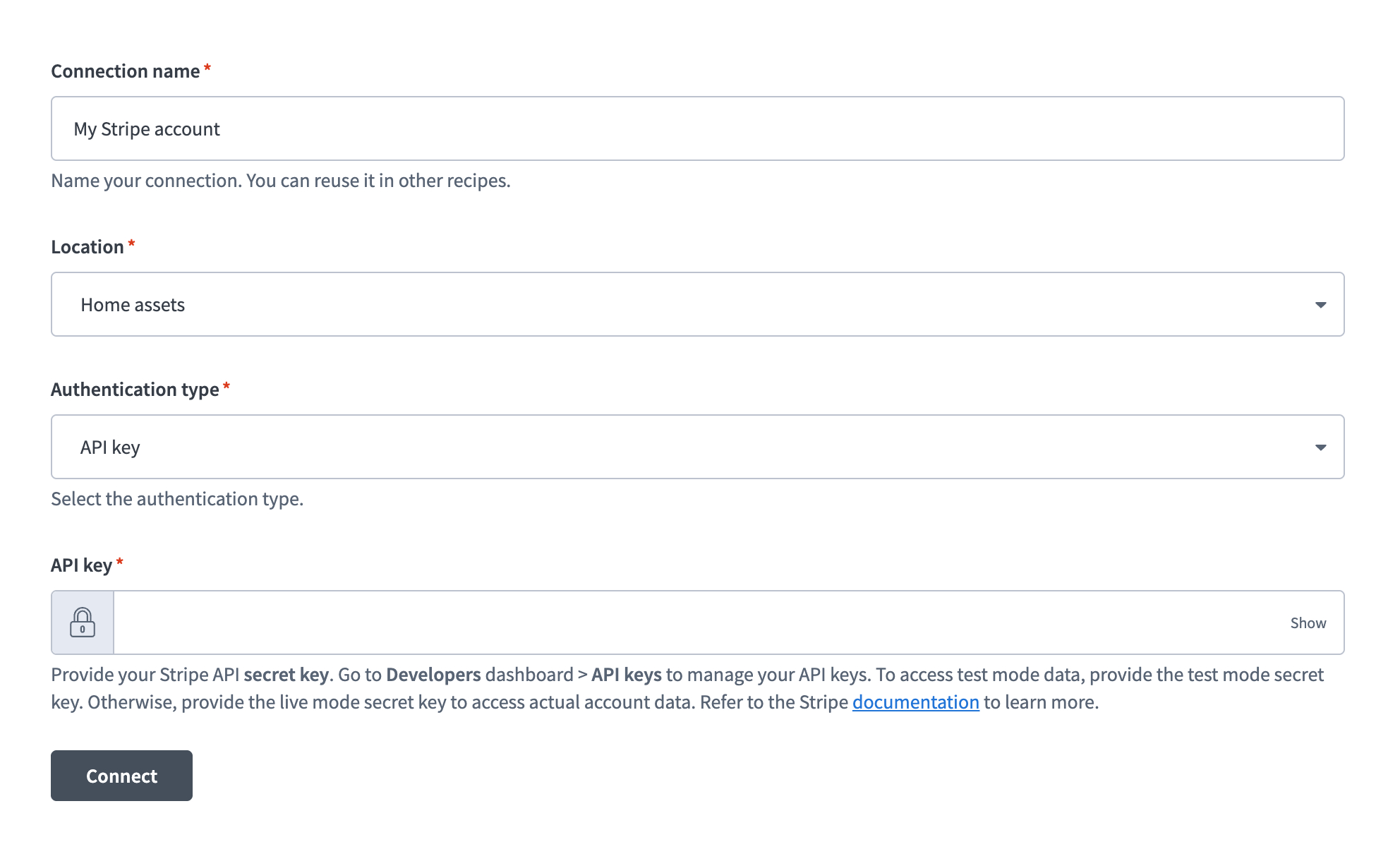Click the bold API keys text in help

626,675
